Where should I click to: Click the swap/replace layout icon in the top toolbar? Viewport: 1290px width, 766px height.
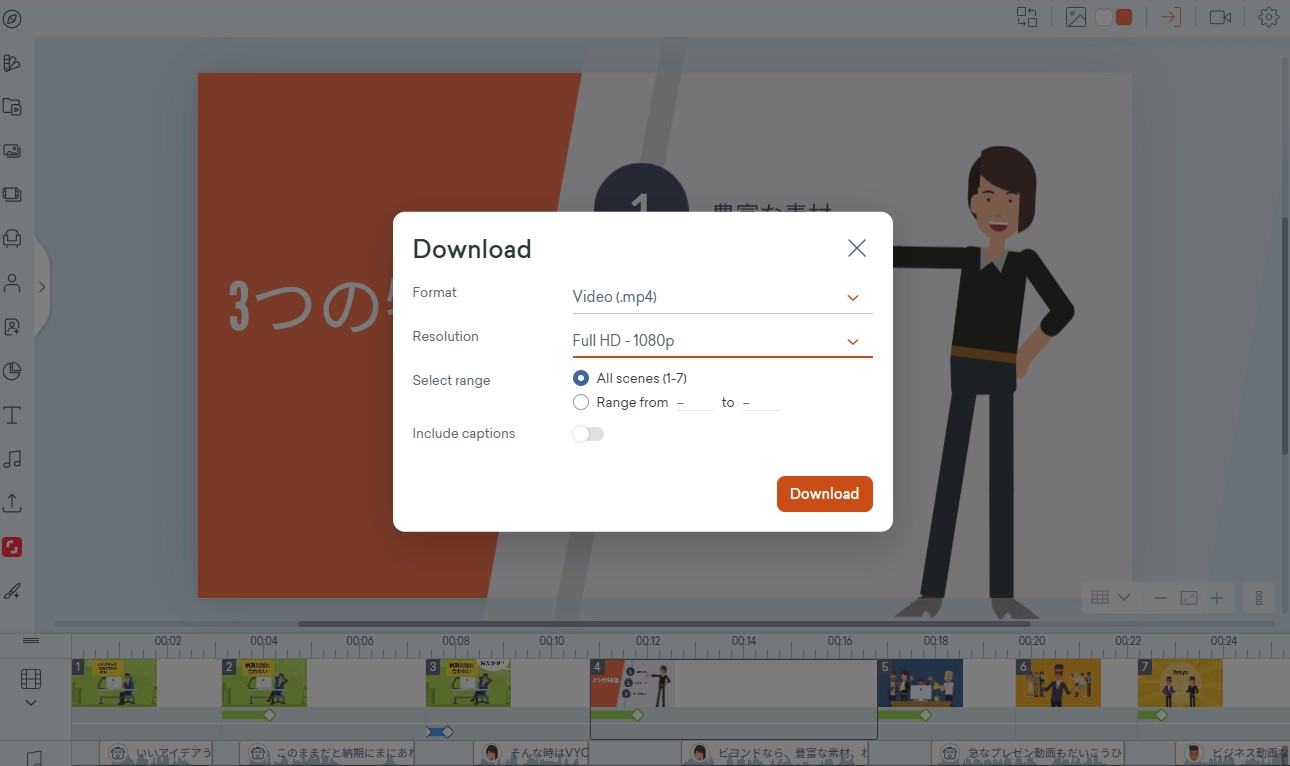click(x=1027, y=17)
